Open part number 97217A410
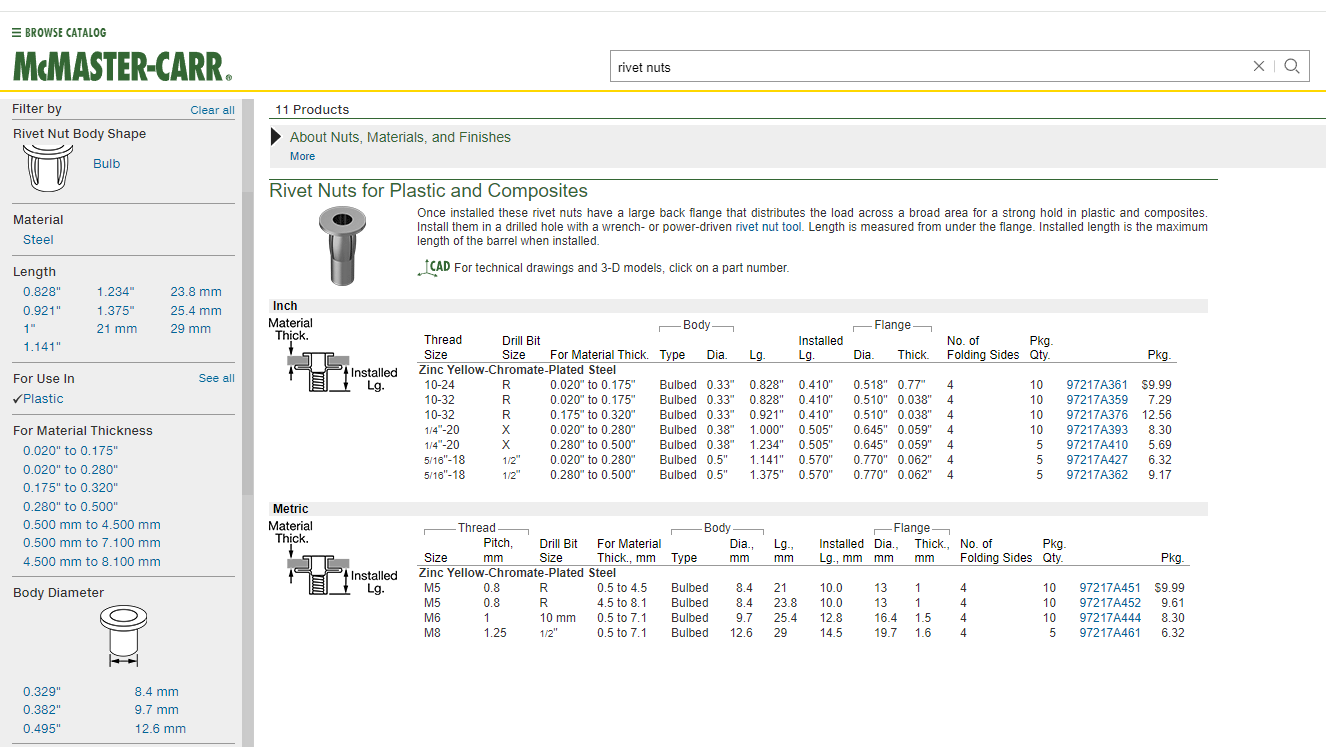The image size is (1326, 747). (1097, 445)
